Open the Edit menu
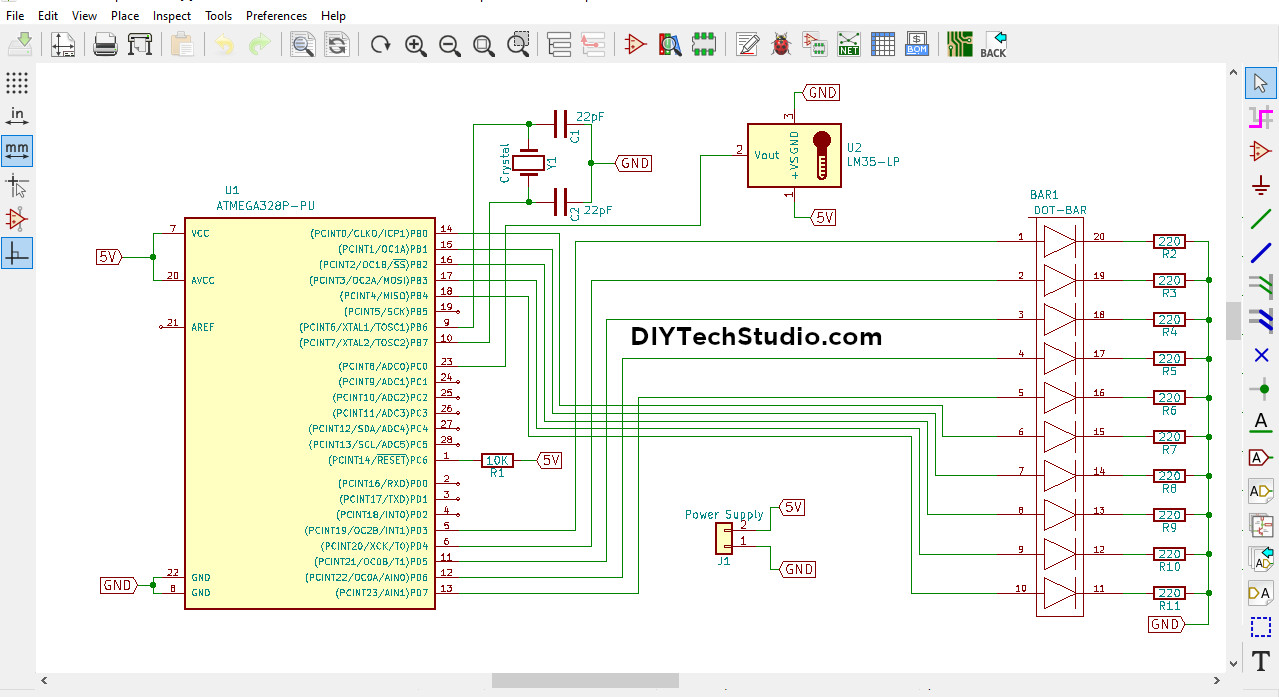Viewport: 1279px width, 697px height. click(48, 16)
